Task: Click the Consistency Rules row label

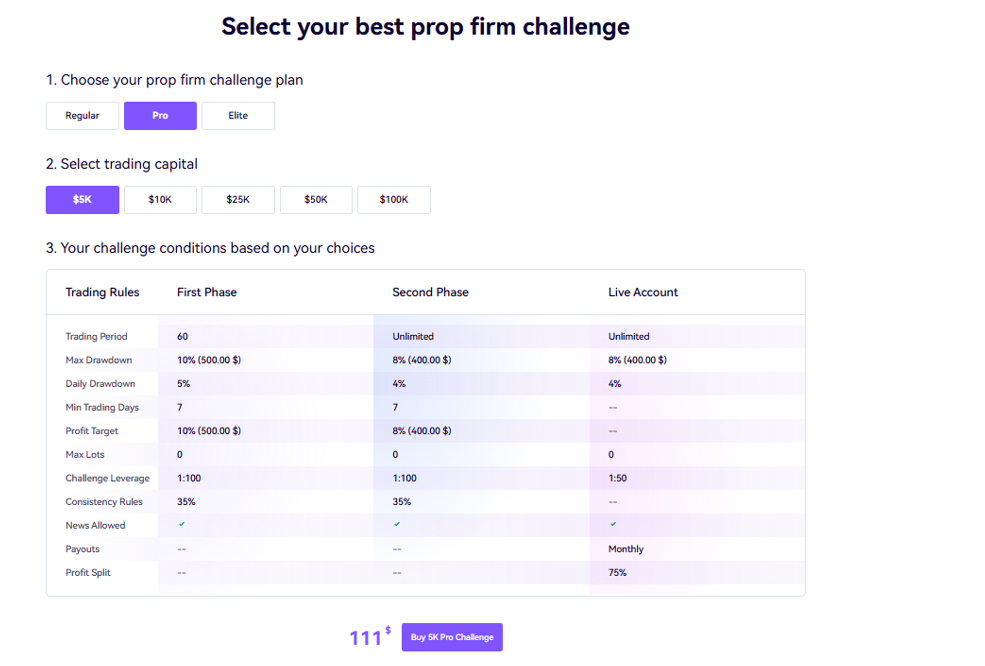Action: 104,502
